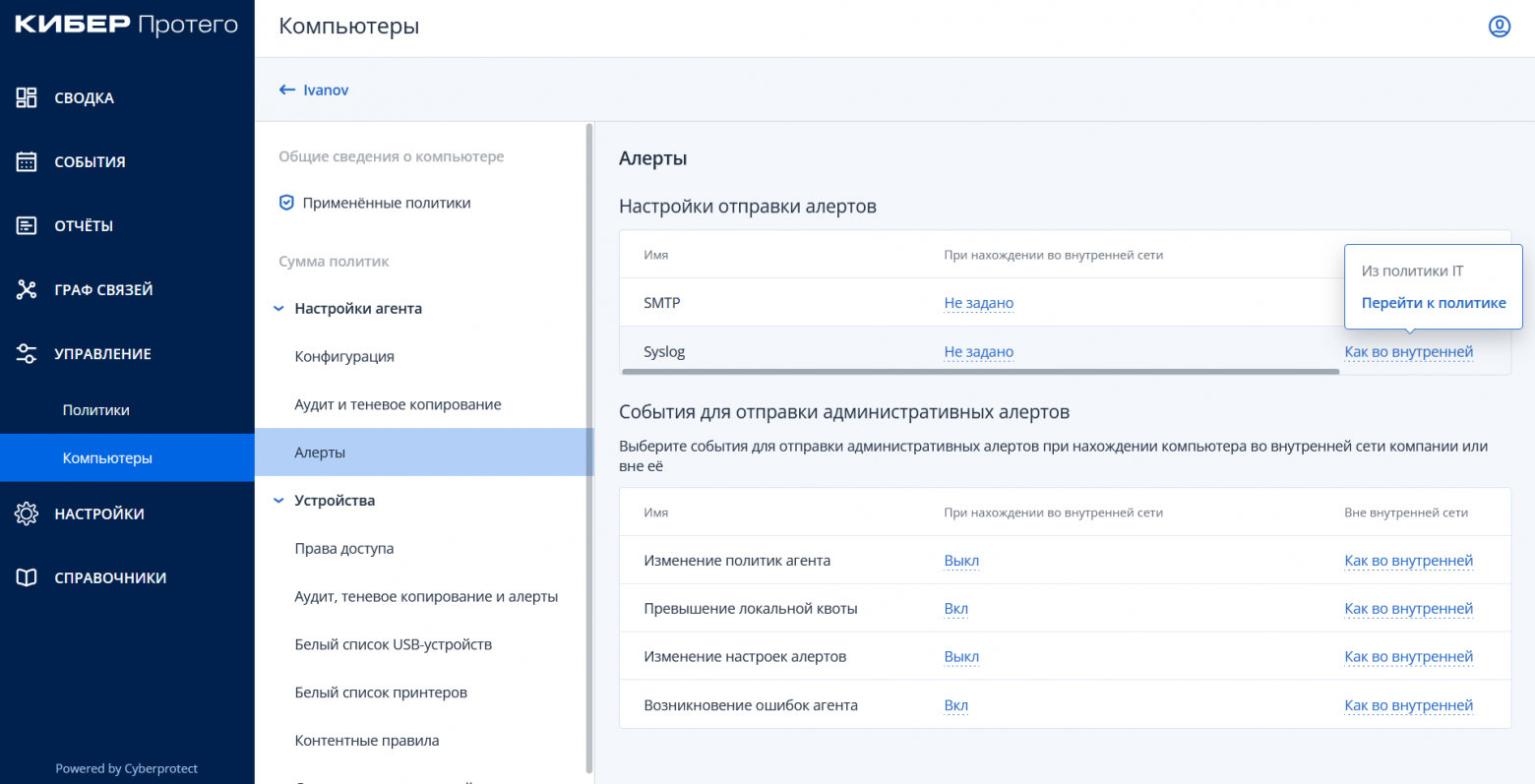Click the back arrow next to Ivanov

click(287, 90)
